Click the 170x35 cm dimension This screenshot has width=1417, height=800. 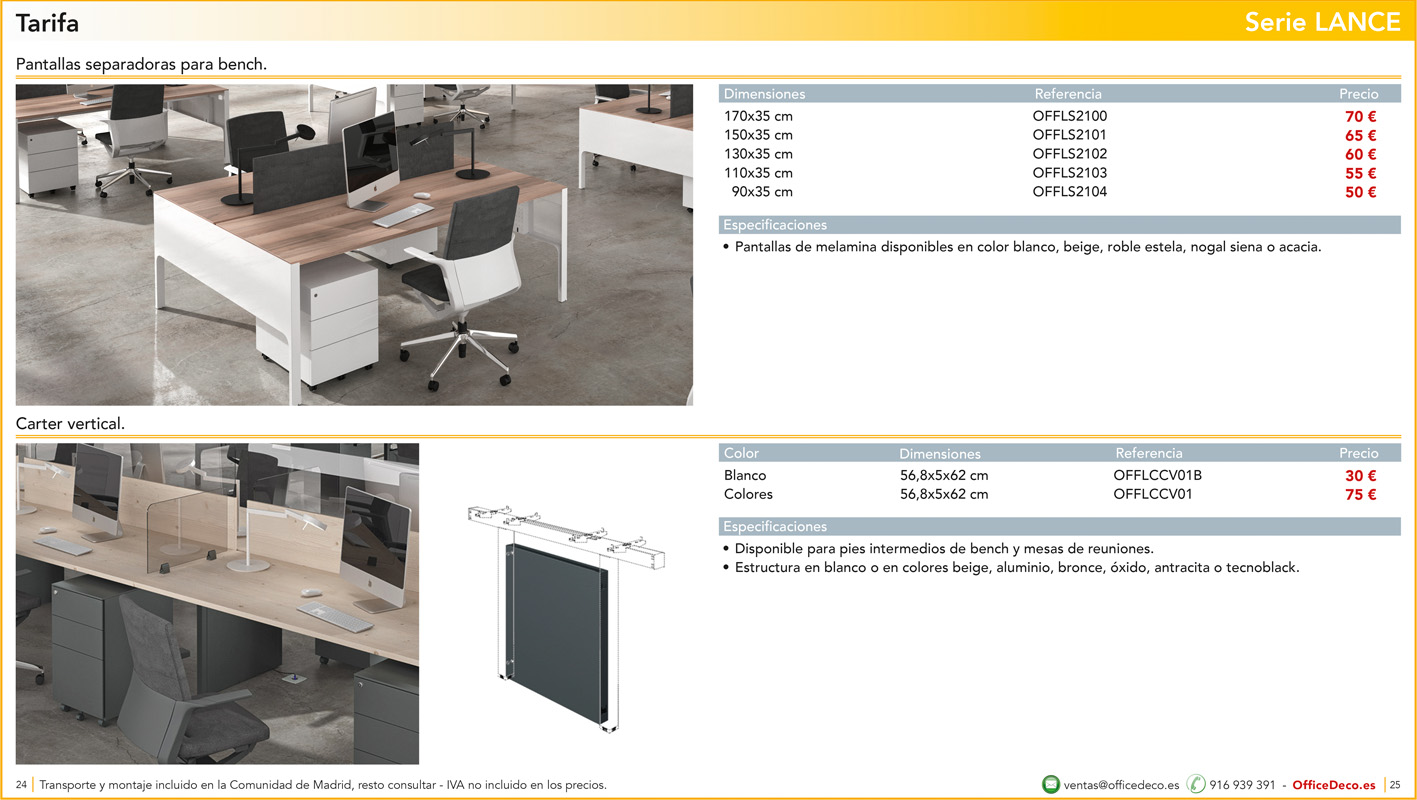point(758,116)
